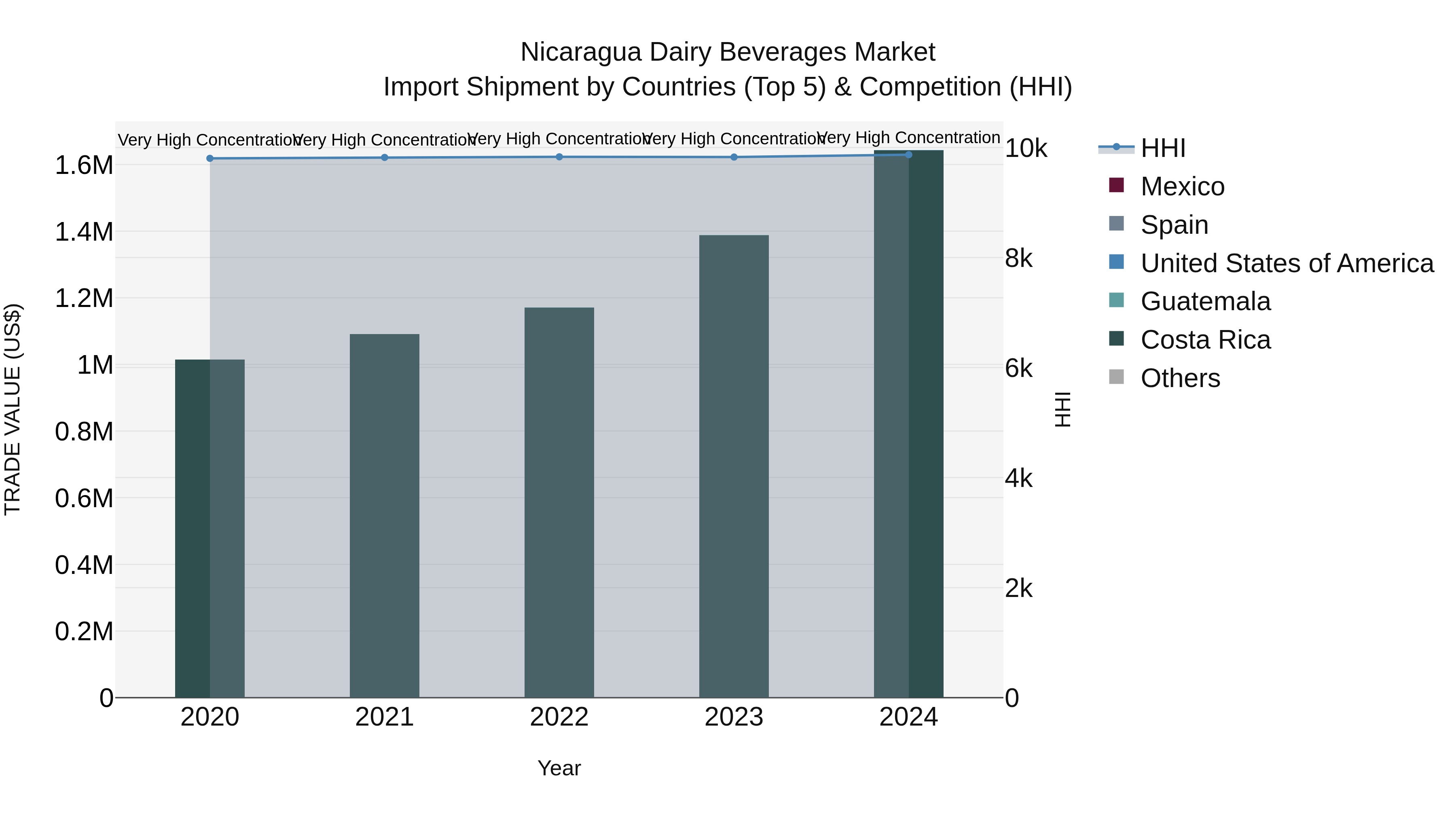Click the Year x-axis title
Screen dimensions: 1456x819
tap(559, 768)
